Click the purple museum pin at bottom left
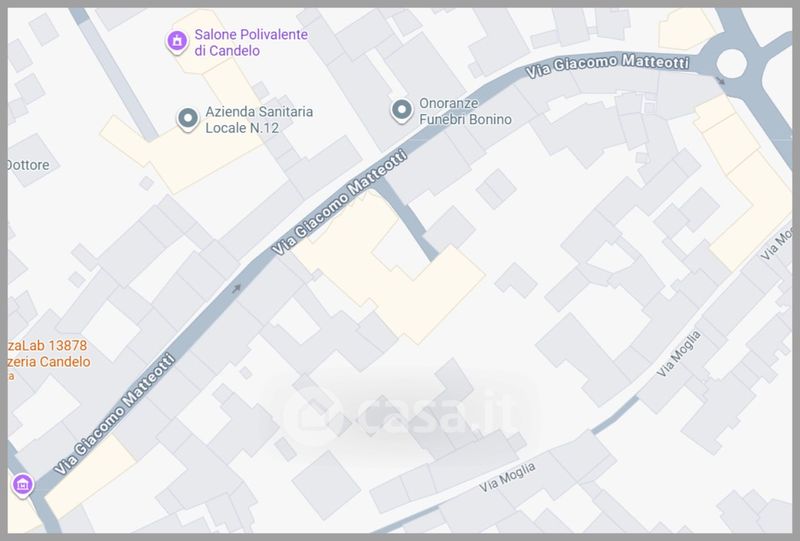Viewport: 800px width, 541px height. pos(22,485)
